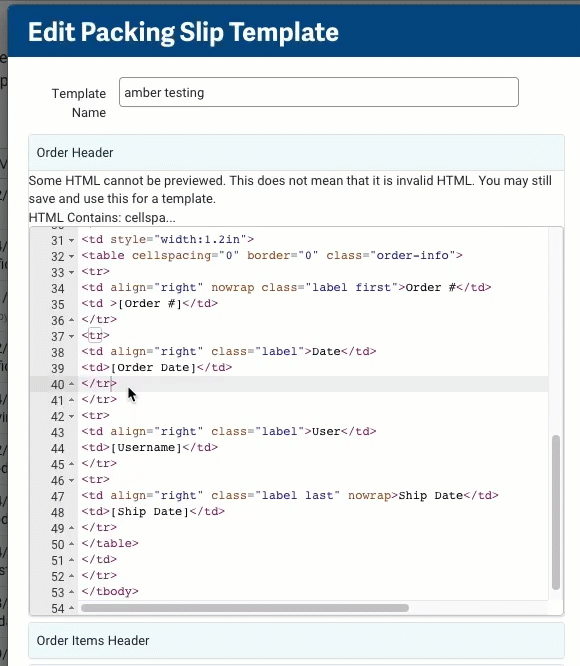The width and height of the screenshot is (580, 666).
Task: Click line number 35 in the gutter
Action: point(58,305)
